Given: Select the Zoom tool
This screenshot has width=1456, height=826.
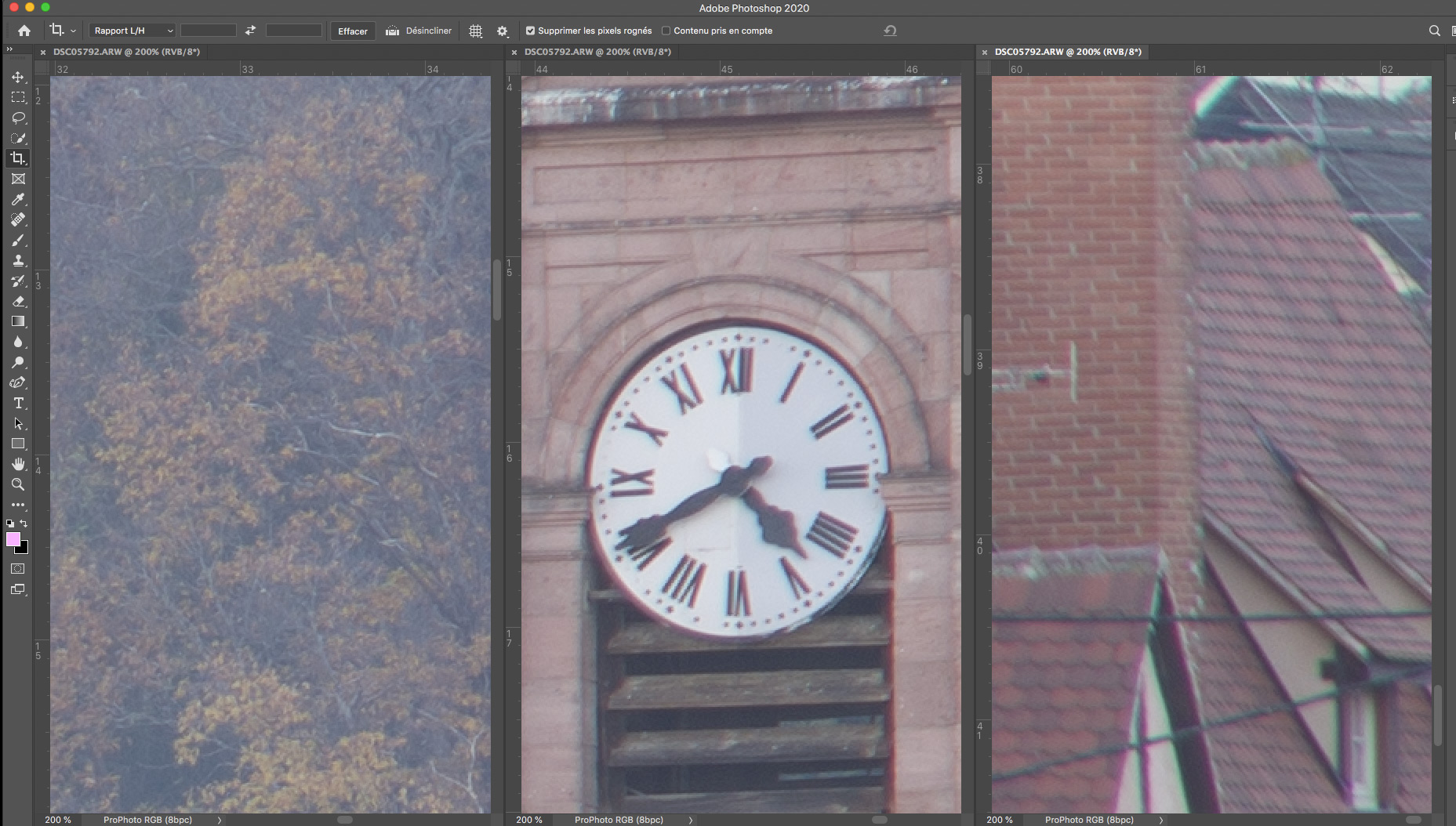Looking at the screenshot, I should pos(18,484).
